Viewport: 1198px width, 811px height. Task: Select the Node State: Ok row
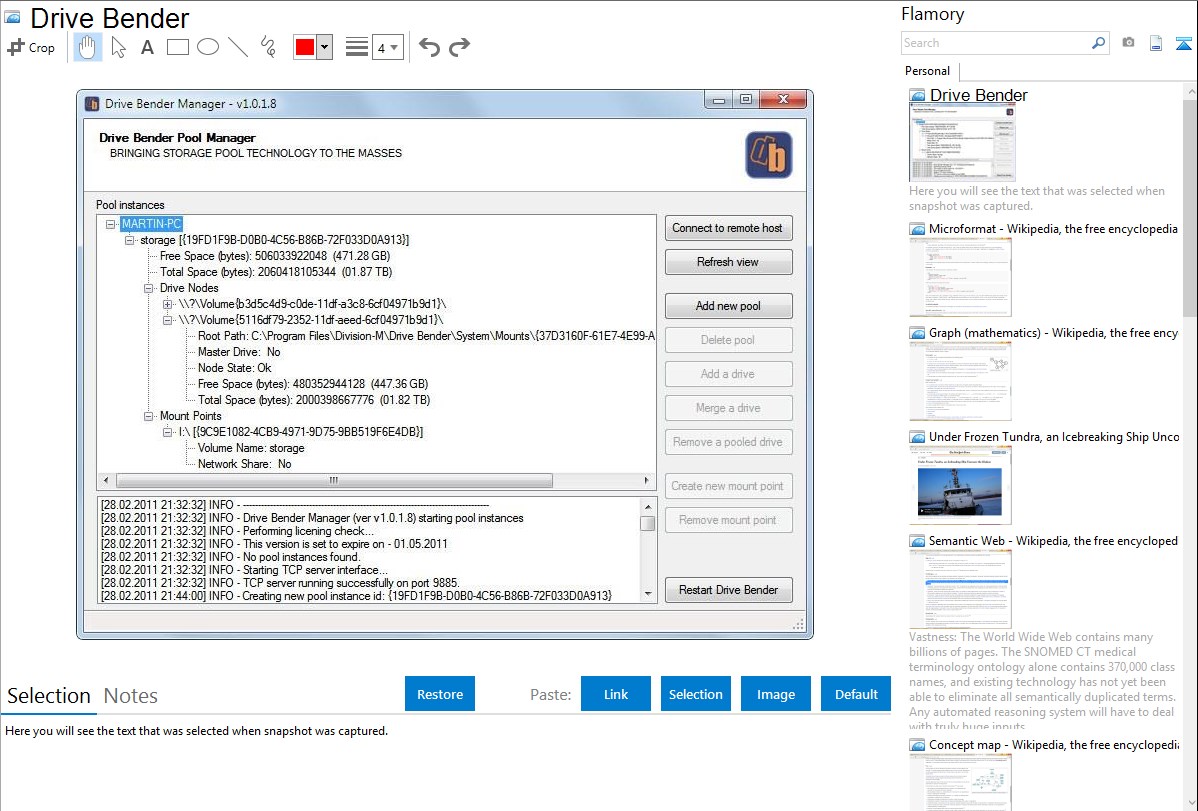pyautogui.click(x=235, y=368)
